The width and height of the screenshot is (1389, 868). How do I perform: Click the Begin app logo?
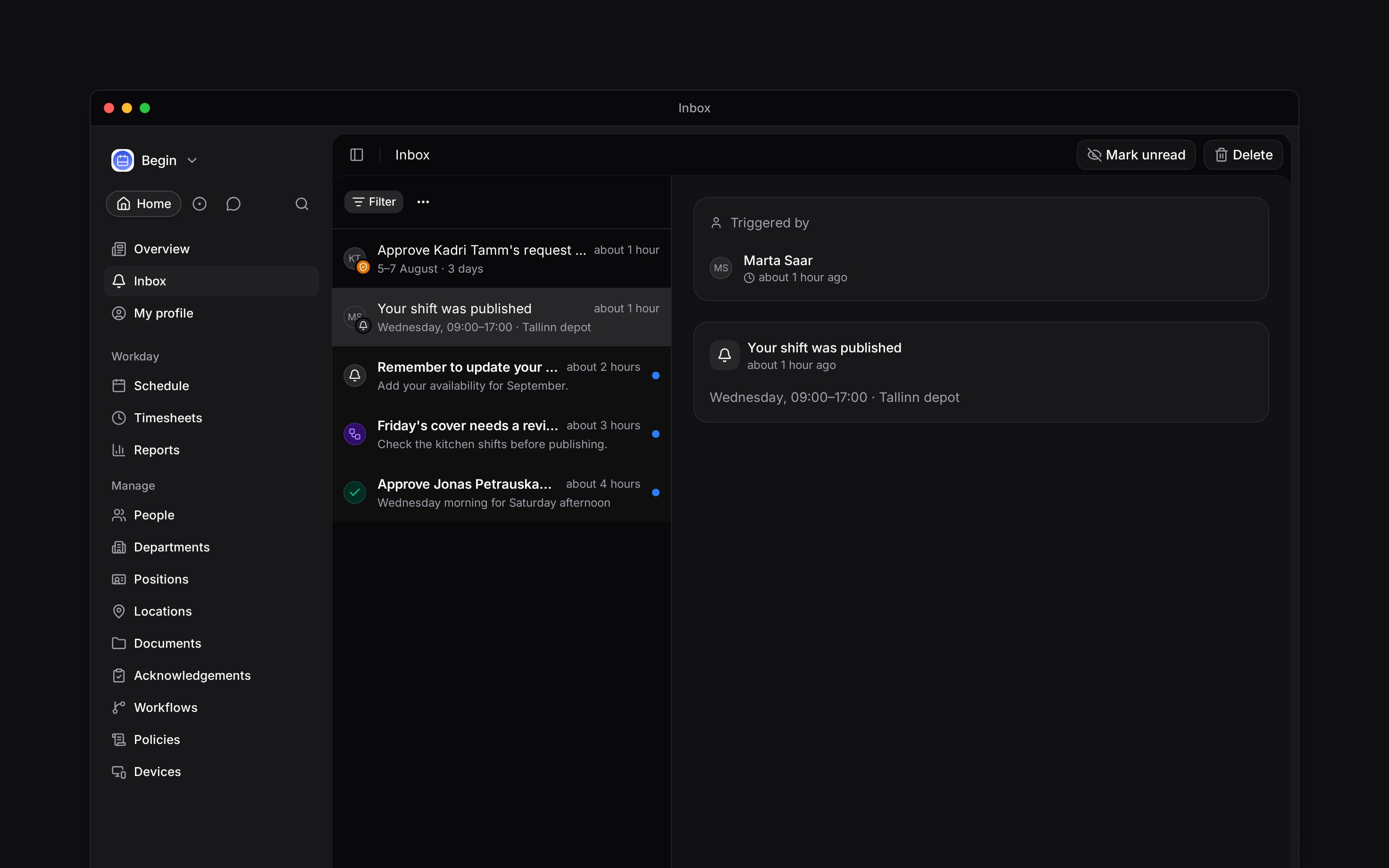[x=122, y=160]
